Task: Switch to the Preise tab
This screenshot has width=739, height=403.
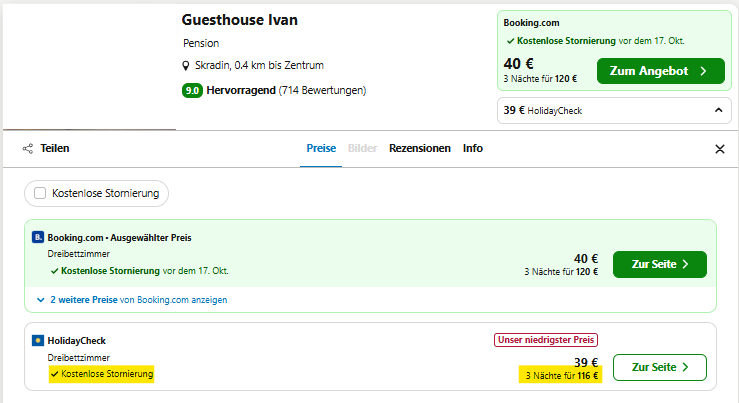Action: click(x=321, y=148)
